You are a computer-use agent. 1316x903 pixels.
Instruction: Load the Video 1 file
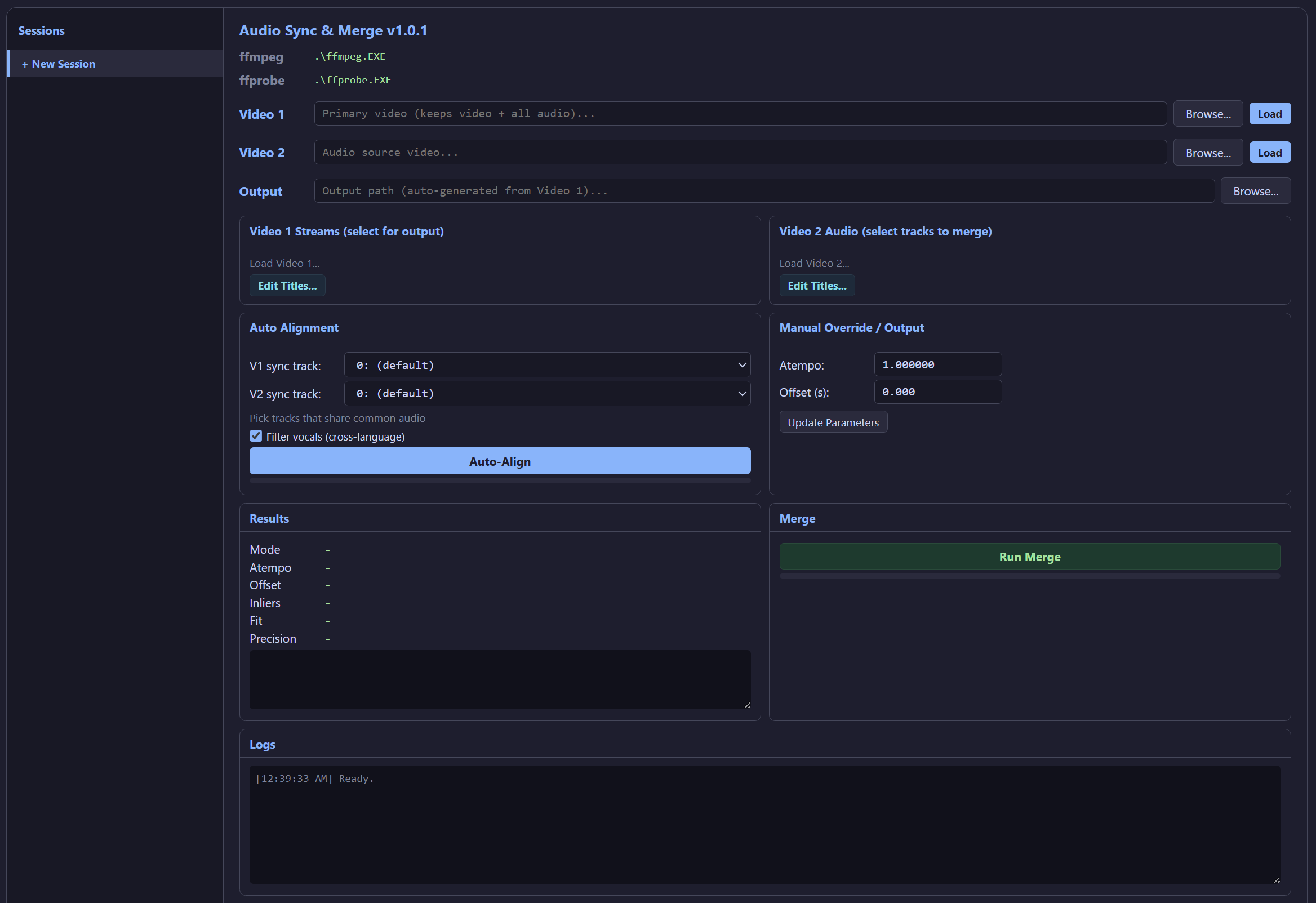click(x=1269, y=114)
